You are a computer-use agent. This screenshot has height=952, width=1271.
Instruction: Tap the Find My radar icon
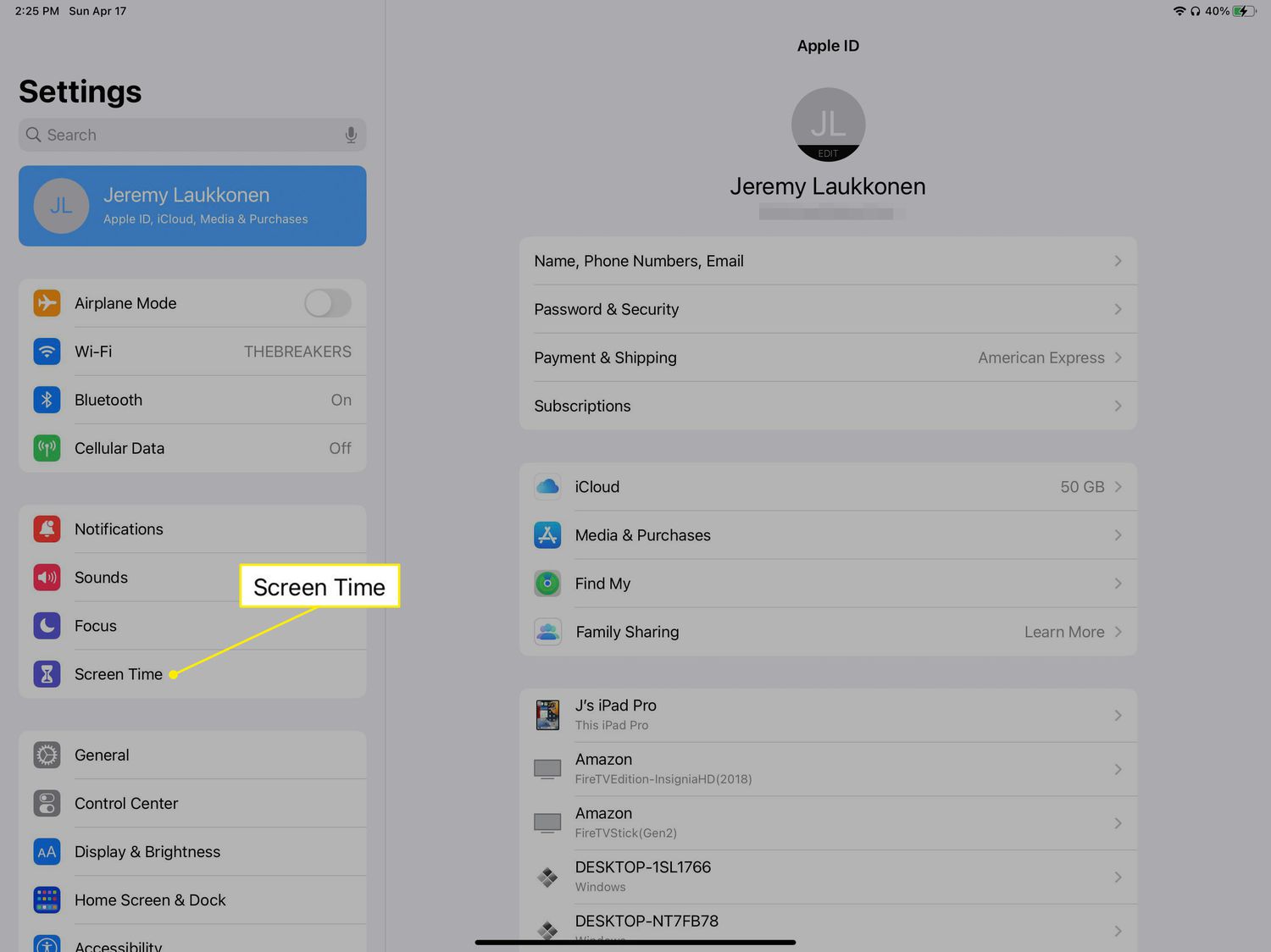pyautogui.click(x=547, y=584)
